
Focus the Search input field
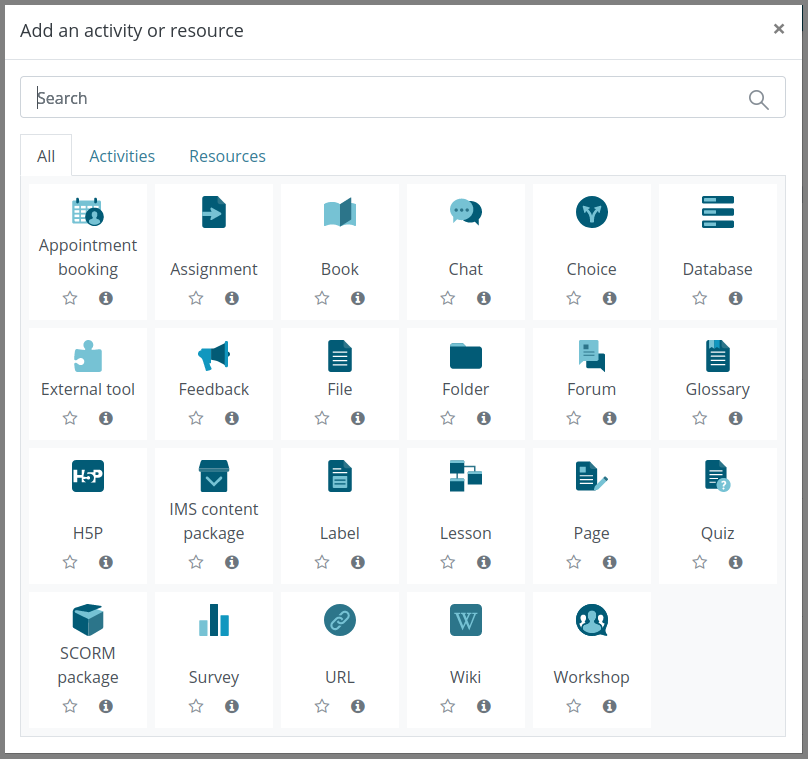click(402, 97)
